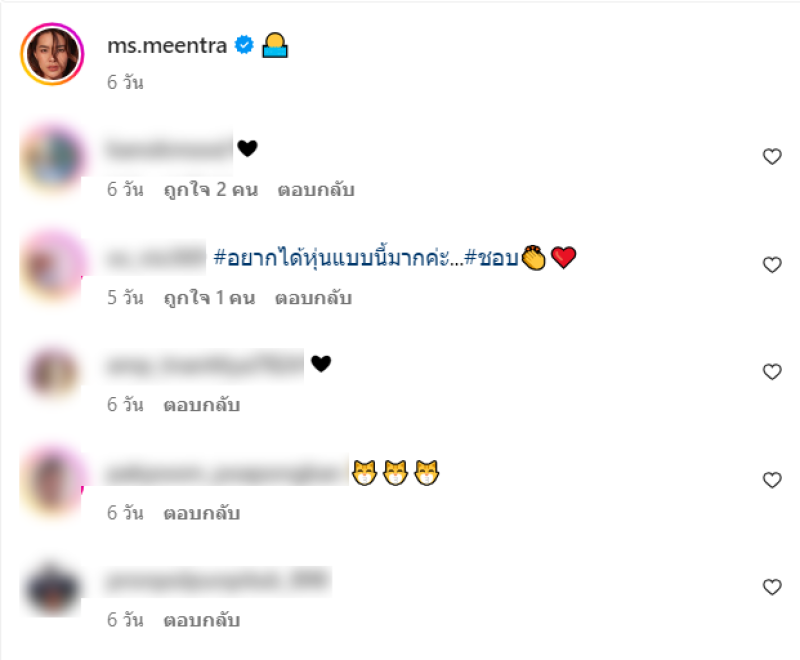Like the first black heart comment

(x=772, y=157)
